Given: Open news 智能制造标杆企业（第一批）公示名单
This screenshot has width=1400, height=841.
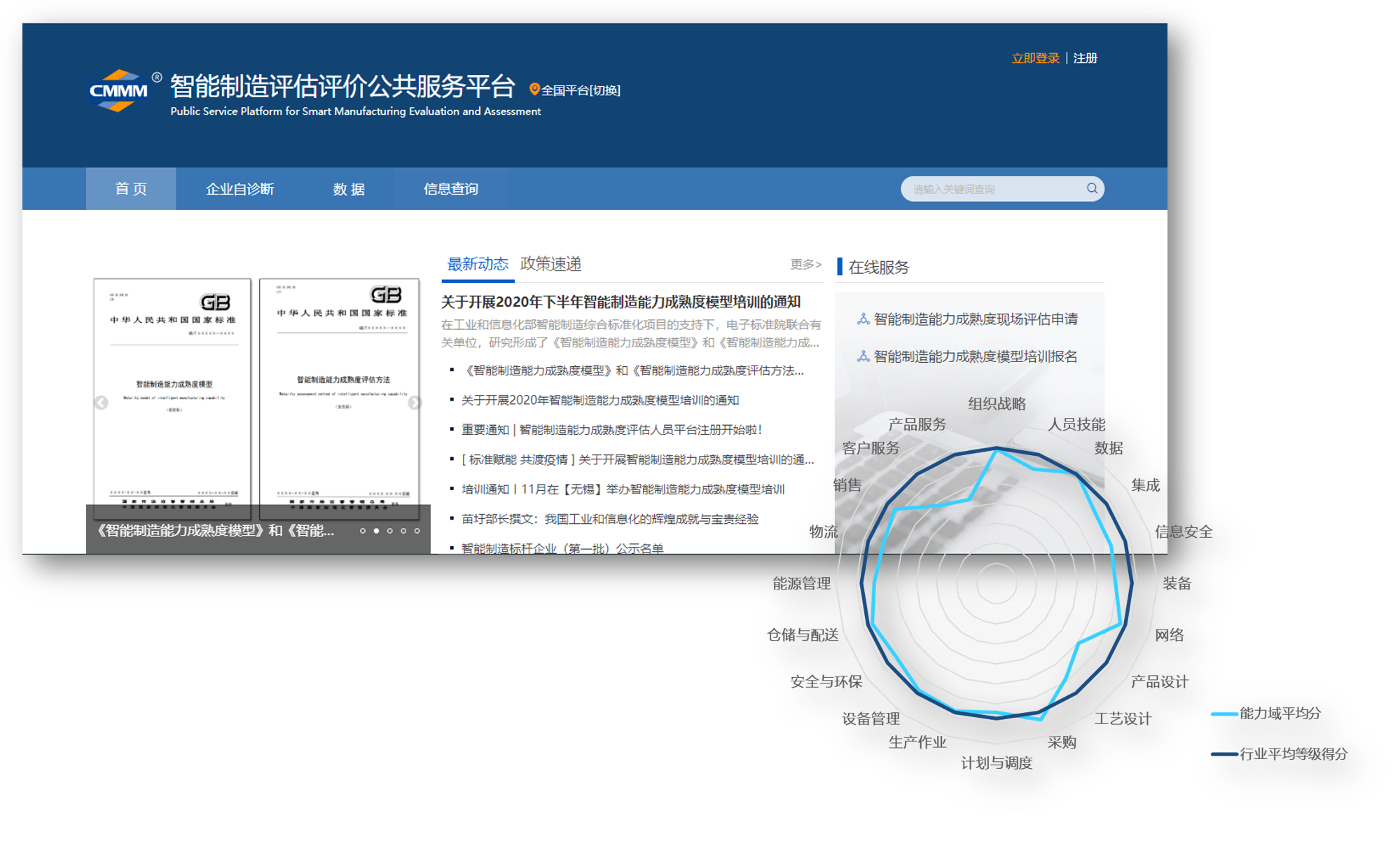Looking at the screenshot, I should coord(562,548).
